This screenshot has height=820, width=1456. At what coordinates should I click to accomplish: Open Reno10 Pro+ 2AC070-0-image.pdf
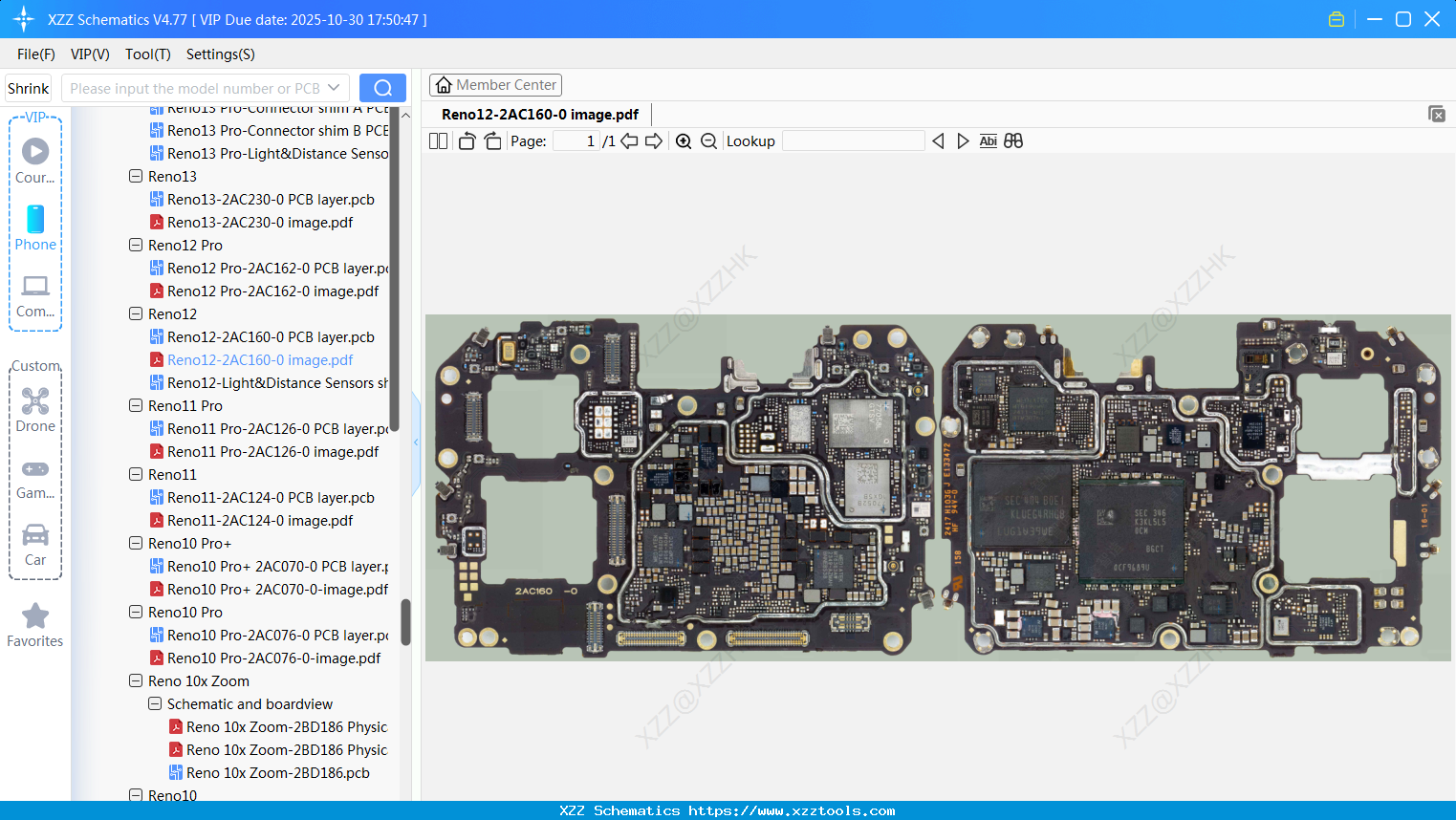tap(269, 589)
